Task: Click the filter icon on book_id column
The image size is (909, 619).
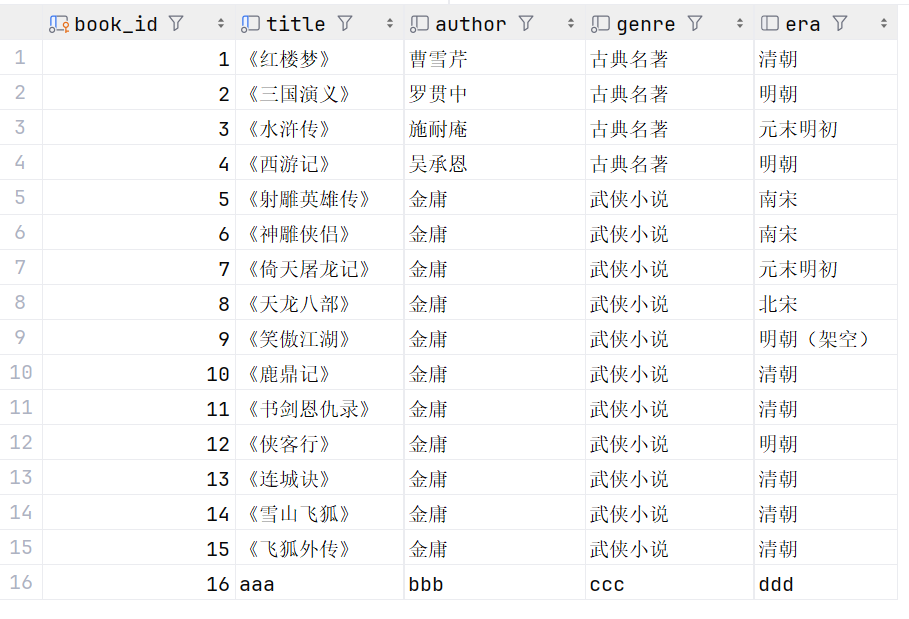Action: [x=177, y=23]
